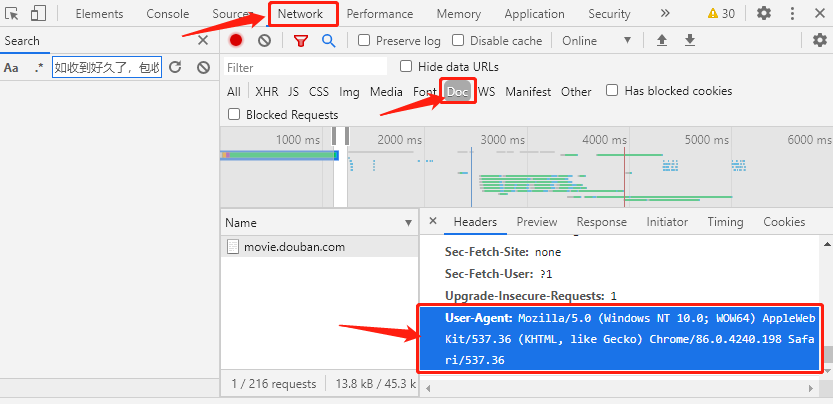Open the three-dot customize DevTools menu
Viewport: 833px width, 404px height.
pos(792,13)
